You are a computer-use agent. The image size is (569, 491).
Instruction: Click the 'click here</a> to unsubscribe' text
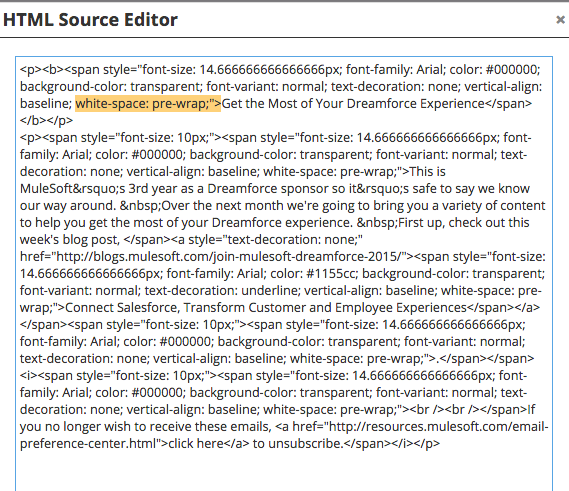(x=255, y=443)
